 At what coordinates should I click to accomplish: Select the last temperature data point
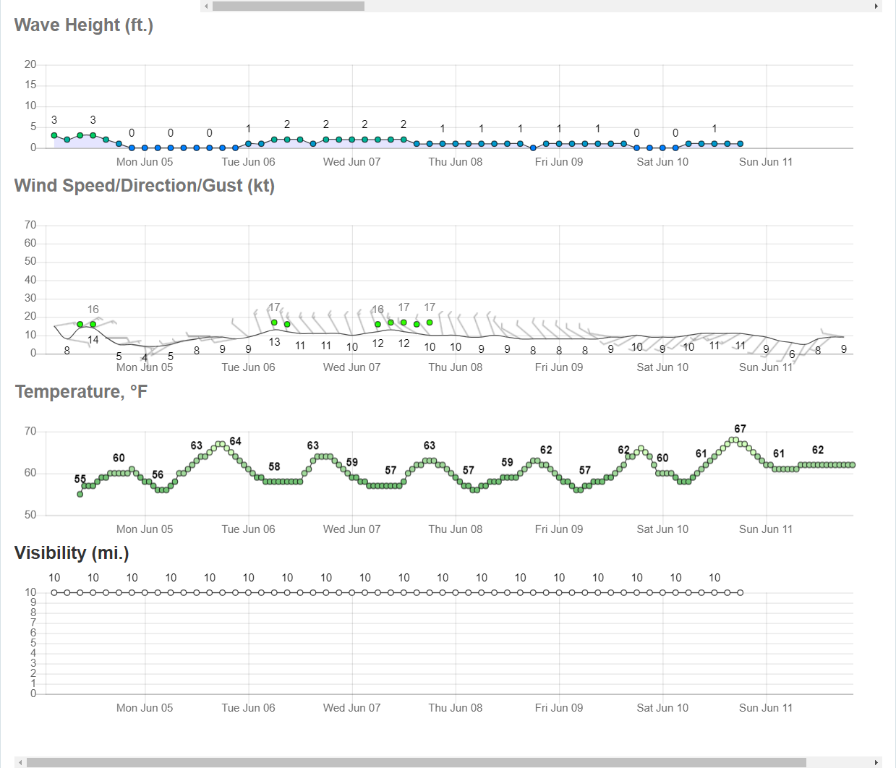[x=852, y=465]
